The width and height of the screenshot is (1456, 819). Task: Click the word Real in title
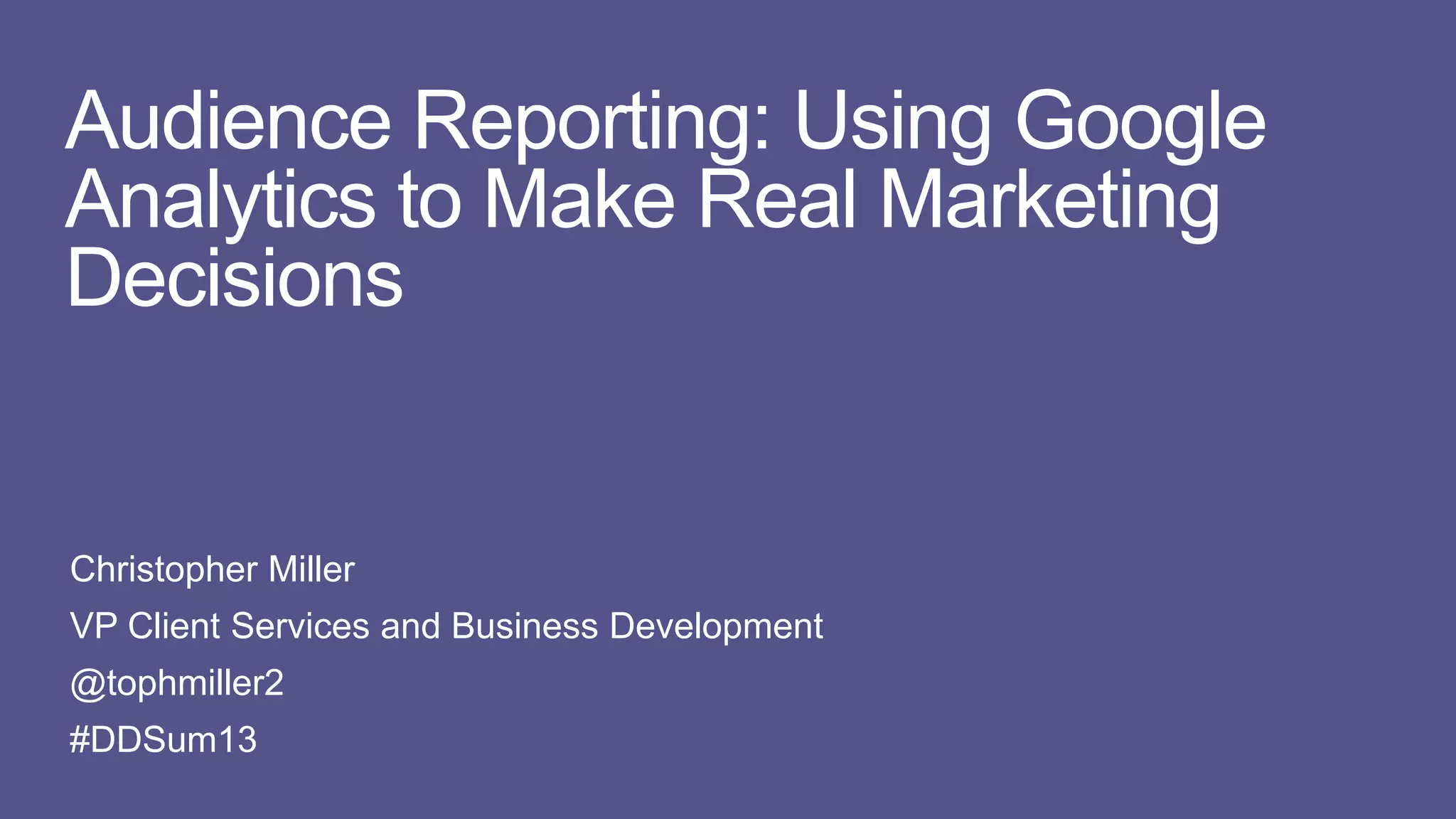[x=776, y=200]
